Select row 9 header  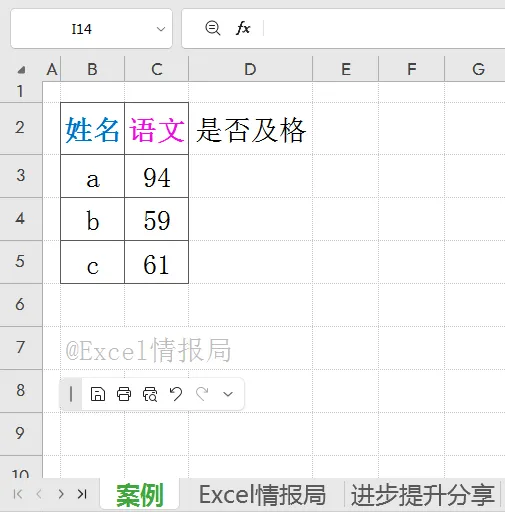tap(21, 434)
